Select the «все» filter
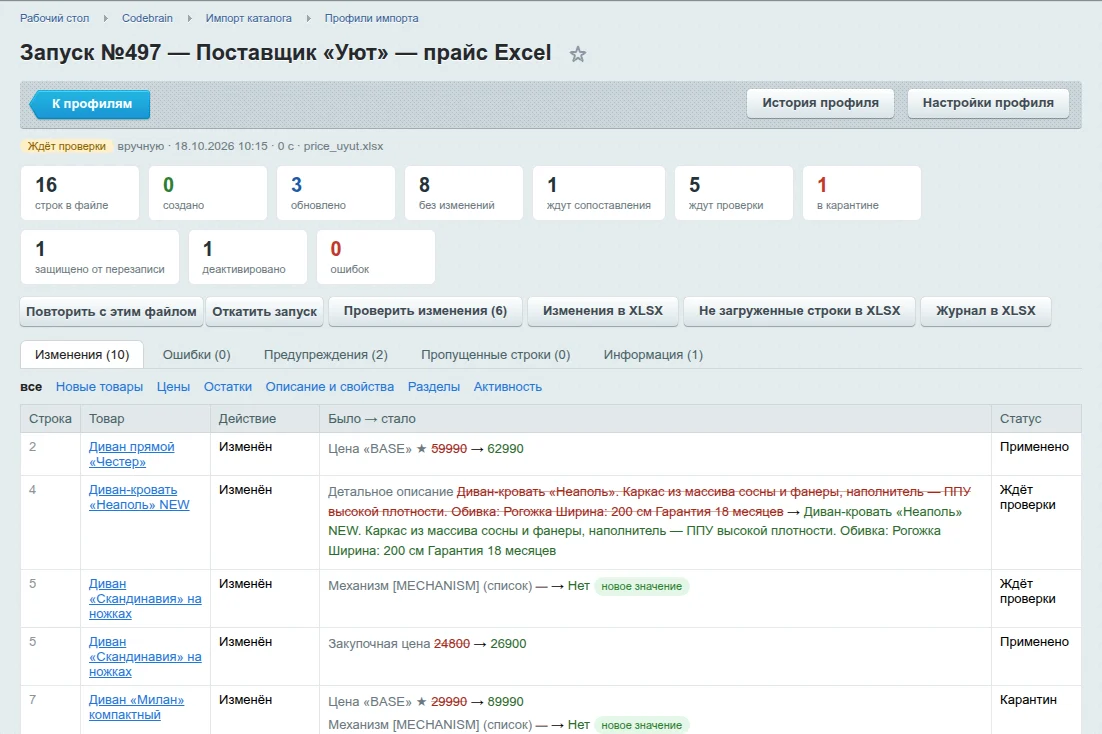The width and height of the screenshot is (1102, 734). point(31,387)
